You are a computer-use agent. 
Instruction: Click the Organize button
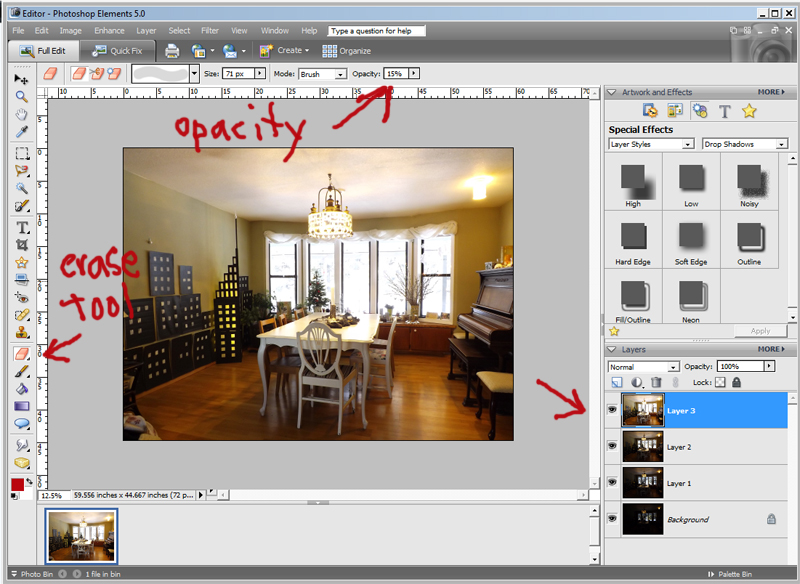coord(346,50)
